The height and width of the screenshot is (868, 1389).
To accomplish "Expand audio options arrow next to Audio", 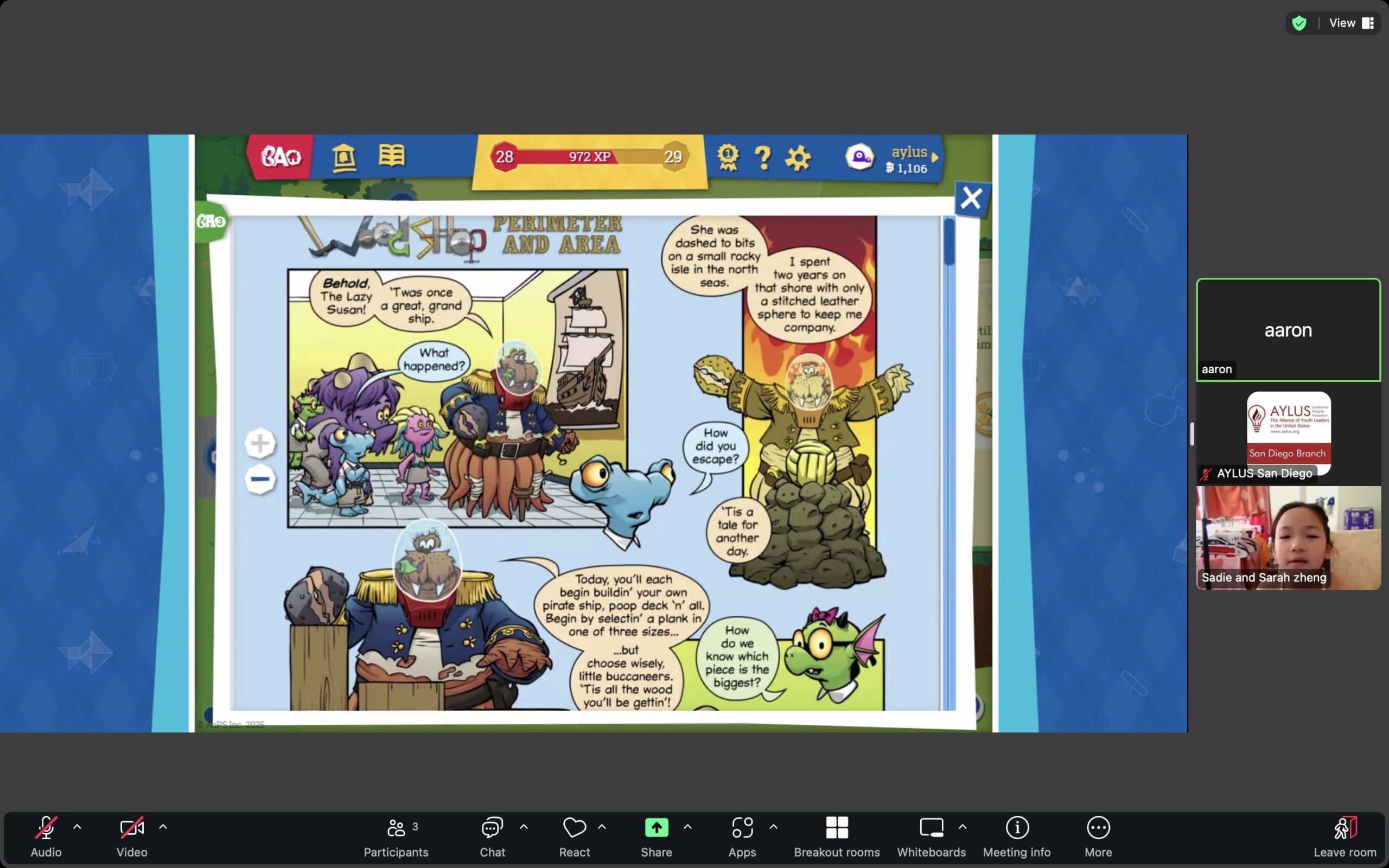I will [x=77, y=827].
